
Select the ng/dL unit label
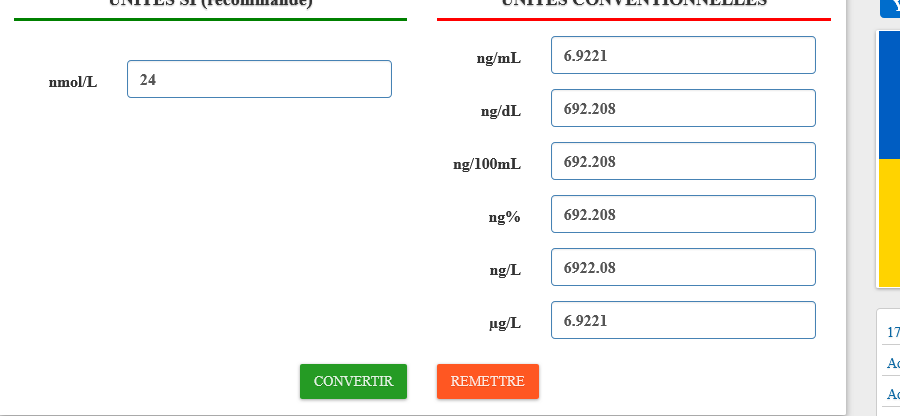point(501,111)
